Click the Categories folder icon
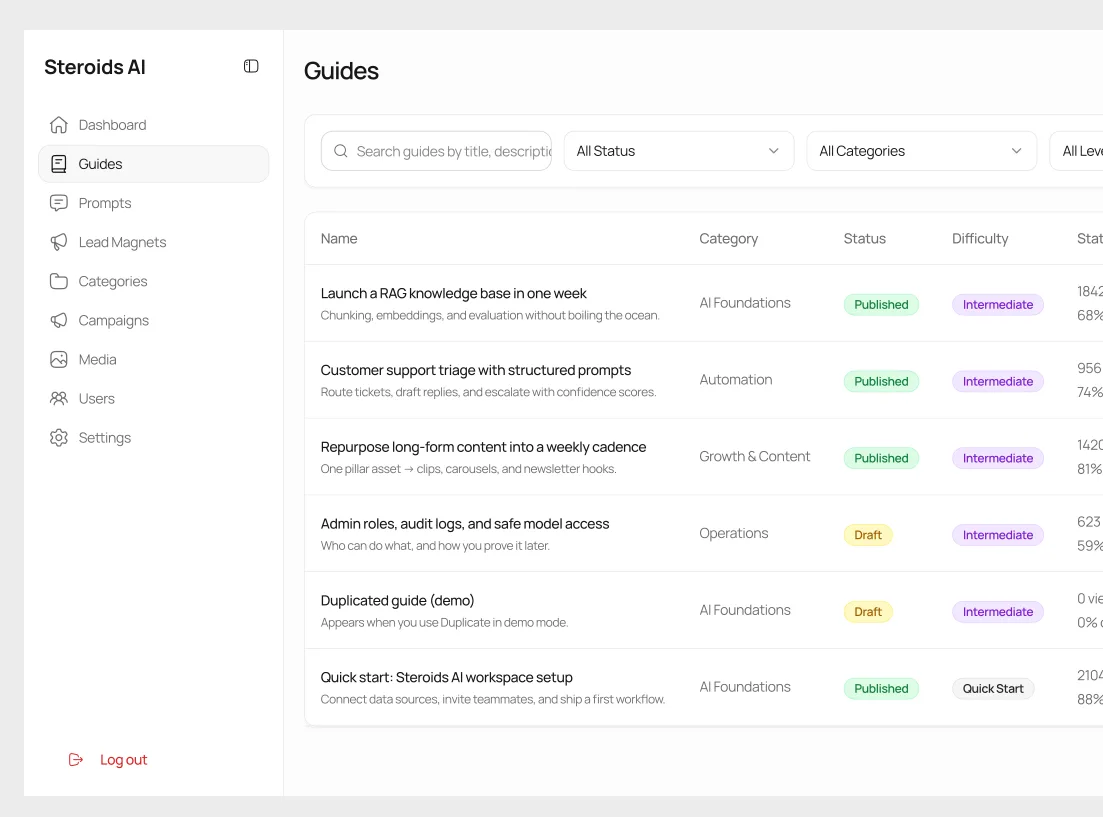This screenshot has width=1103, height=817. [59, 281]
